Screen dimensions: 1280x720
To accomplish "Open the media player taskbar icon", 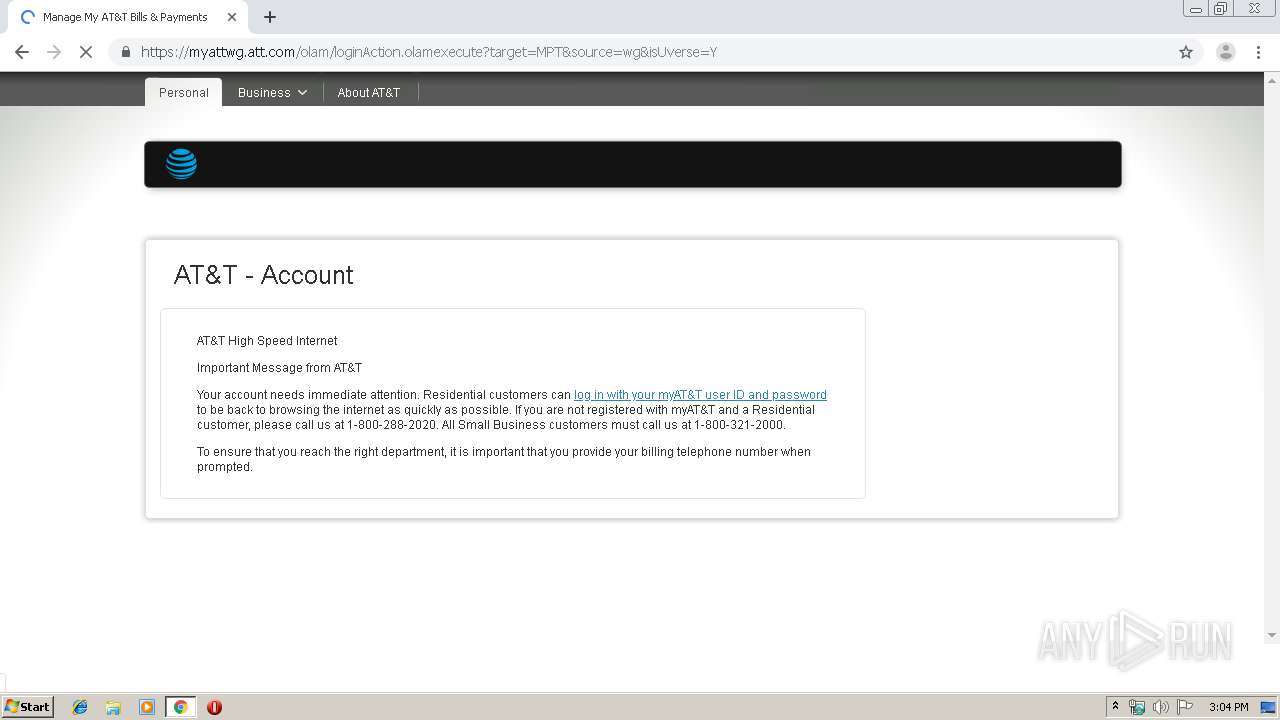I will click(147, 707).
